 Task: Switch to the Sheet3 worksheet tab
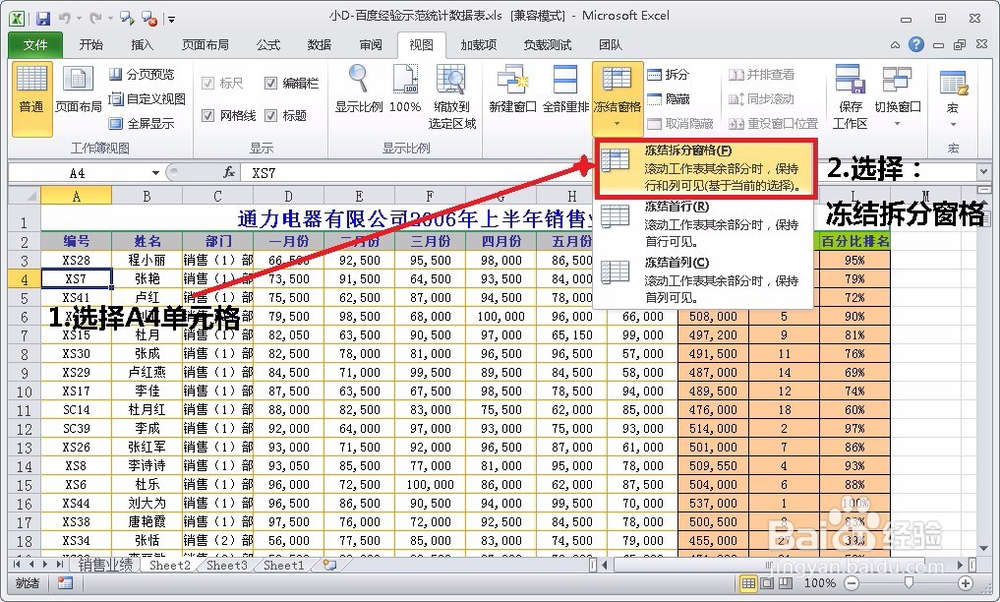click(x=226, y=565)
